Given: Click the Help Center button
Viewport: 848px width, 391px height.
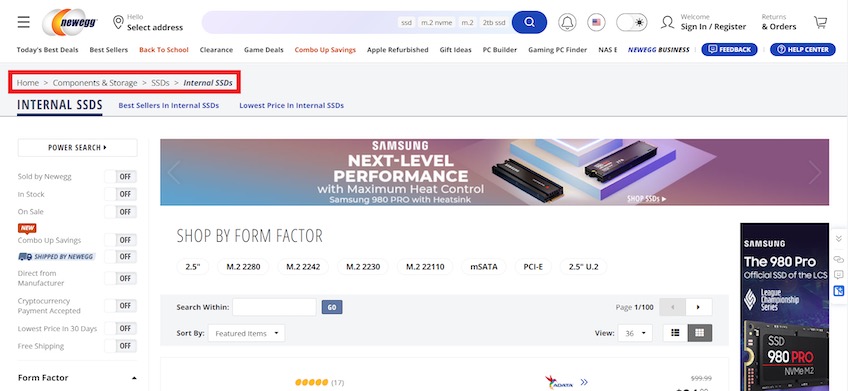Looking at the screenshot, I should click(x=803, y=49).
